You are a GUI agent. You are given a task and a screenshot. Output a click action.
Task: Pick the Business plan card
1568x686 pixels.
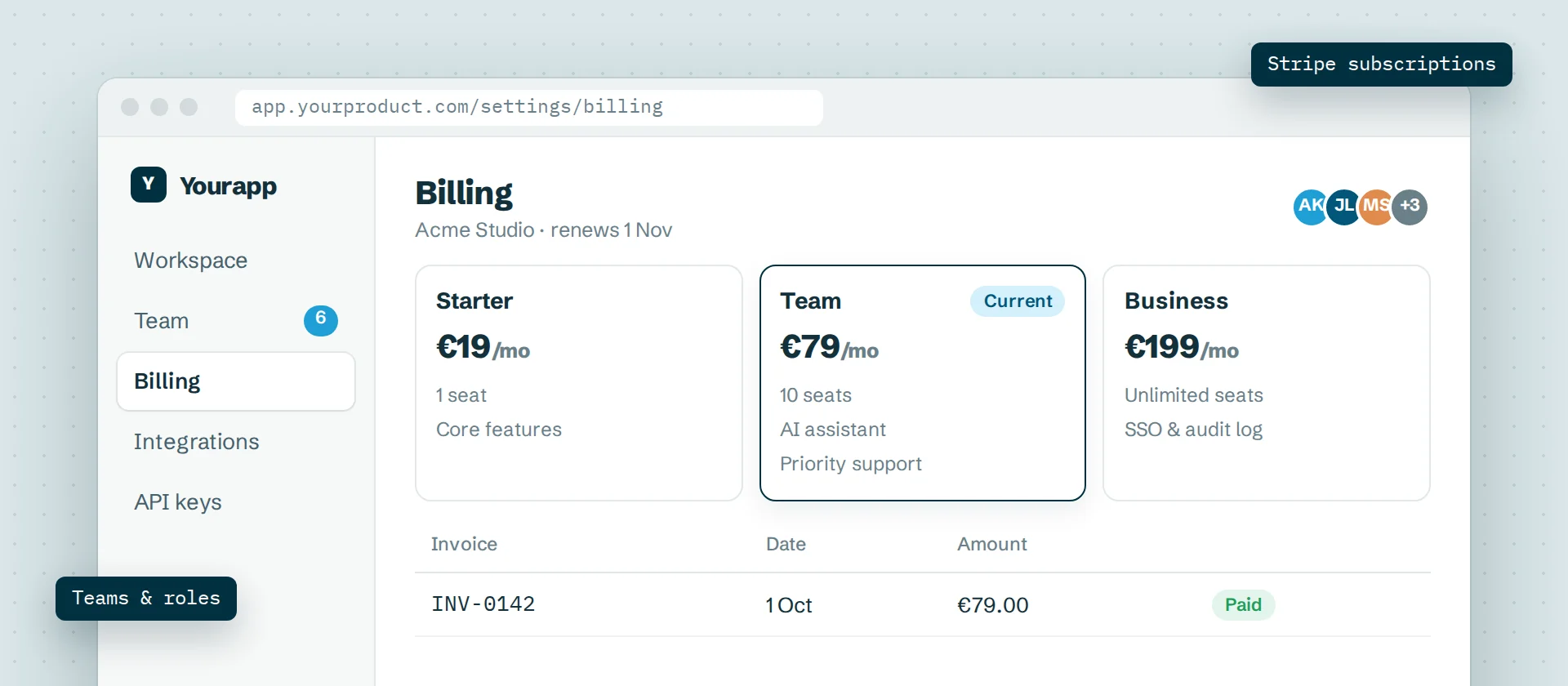(1267, 383)
